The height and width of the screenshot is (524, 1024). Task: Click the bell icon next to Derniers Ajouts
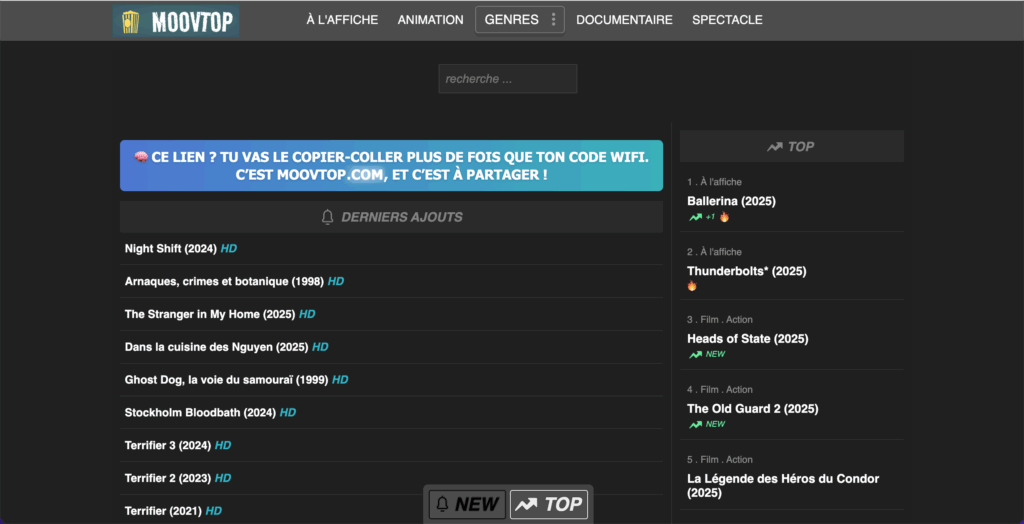[x=328, y=217]
